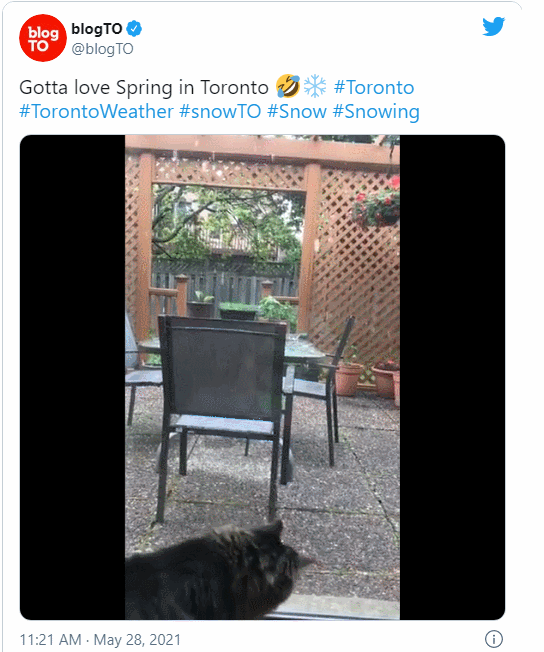This screenshot has width=544, height=652.
Task: Play the embedded patio video
Action: [262, 377]
